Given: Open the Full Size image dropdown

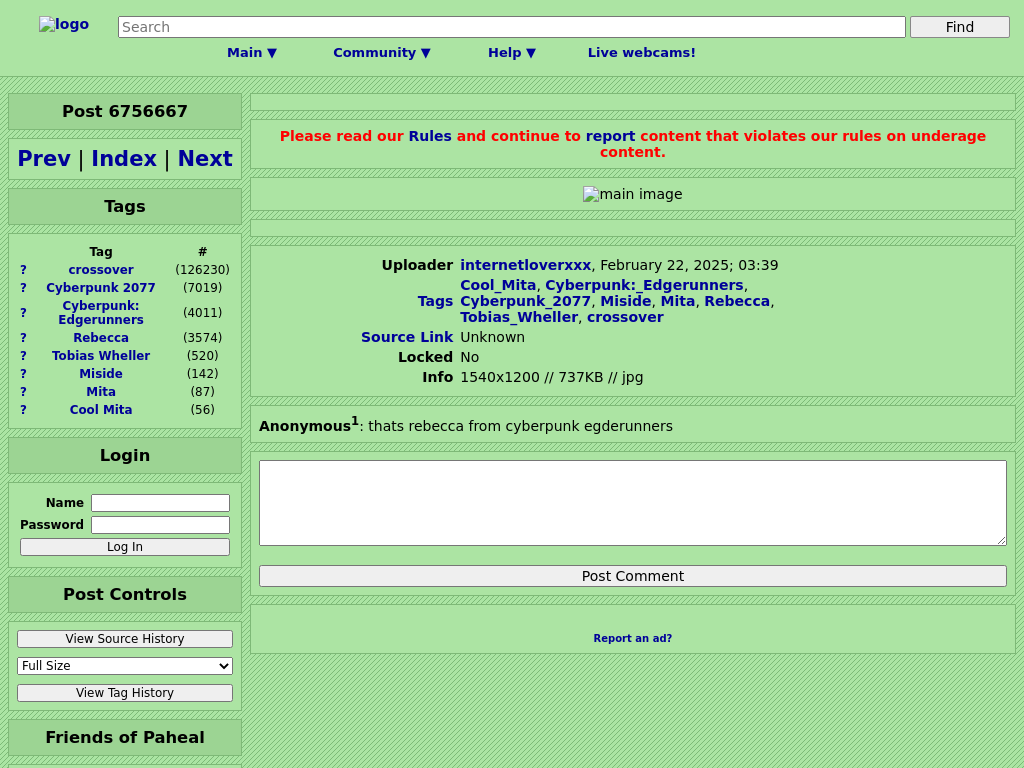Looking at the screenshot, I should [x=125, y=666].
